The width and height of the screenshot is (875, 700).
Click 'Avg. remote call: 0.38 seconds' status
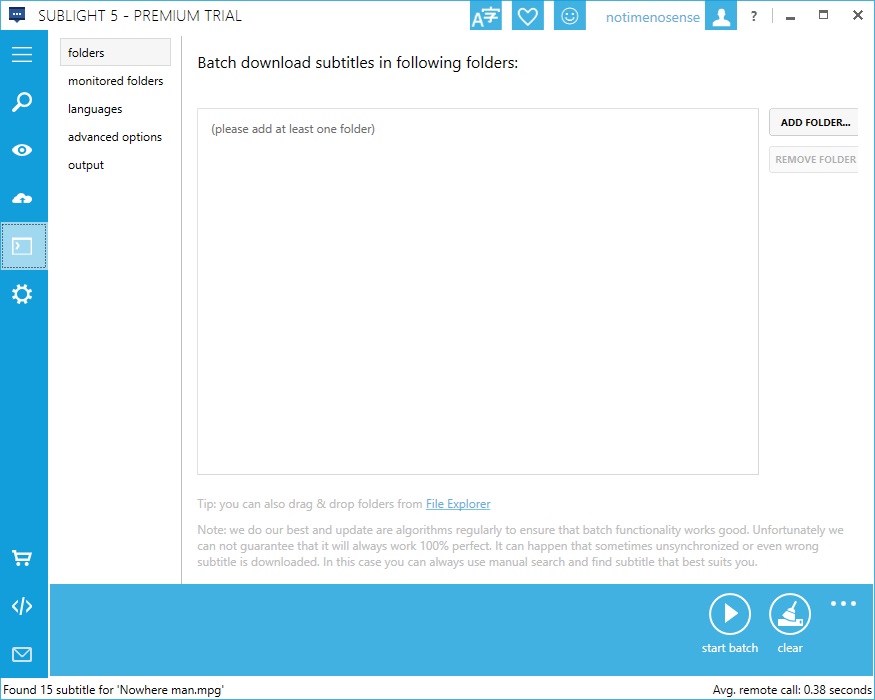[x=792, y=690]
